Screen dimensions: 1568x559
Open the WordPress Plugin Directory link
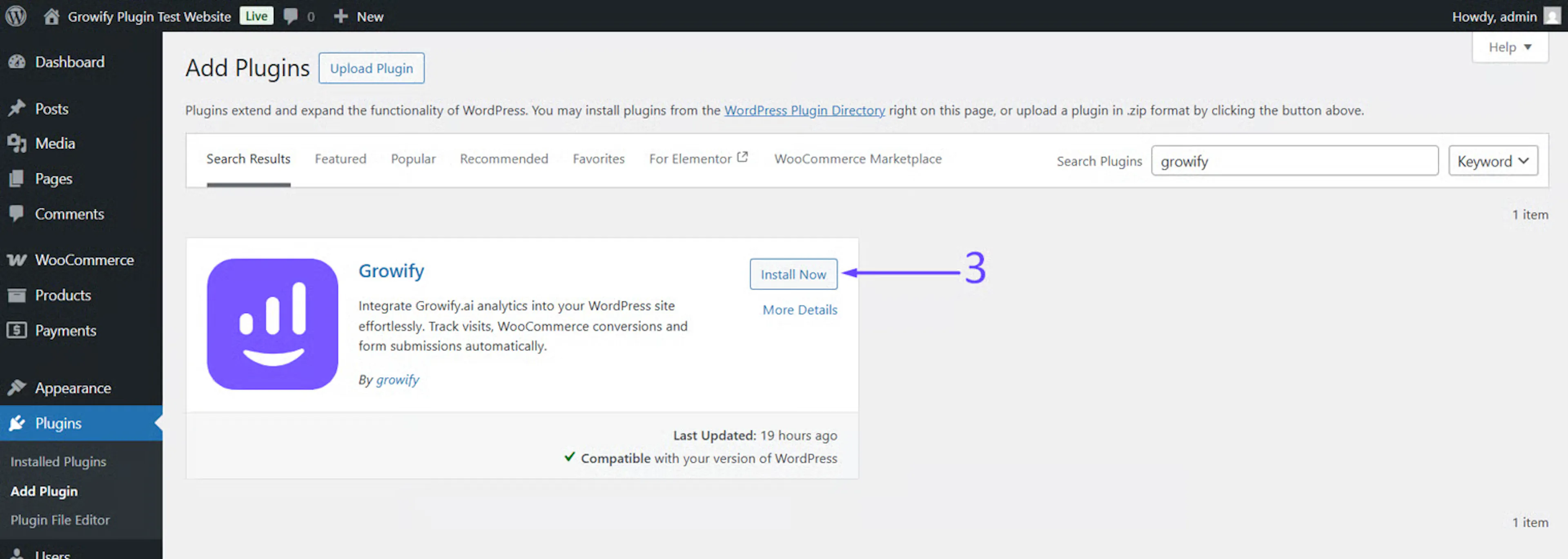tap(804, 110)
